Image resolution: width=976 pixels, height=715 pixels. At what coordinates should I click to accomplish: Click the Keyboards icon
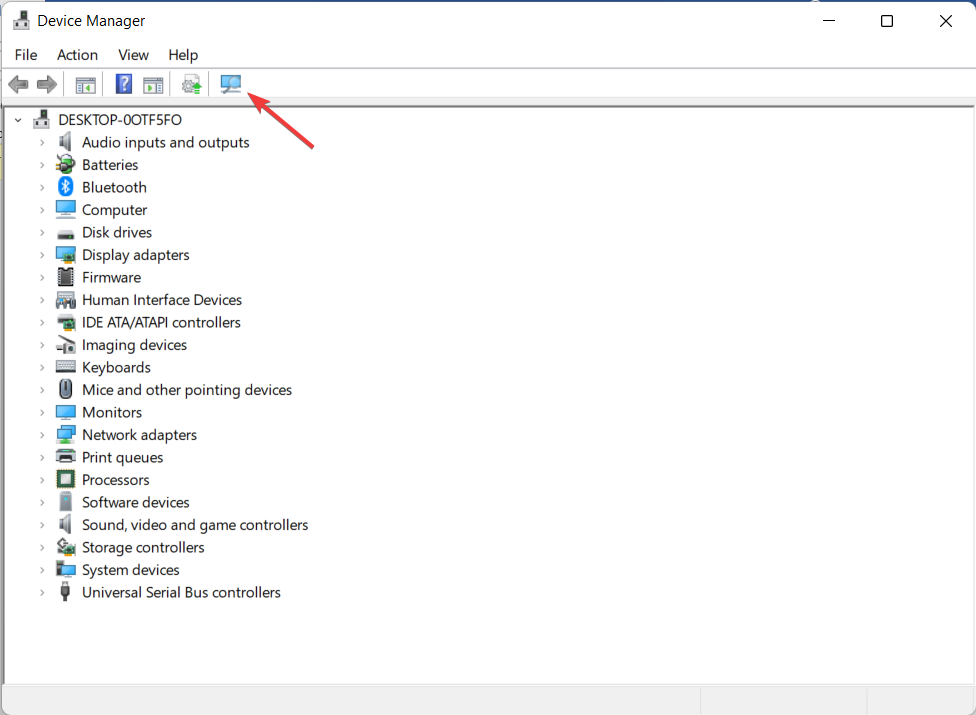point(65,367)
